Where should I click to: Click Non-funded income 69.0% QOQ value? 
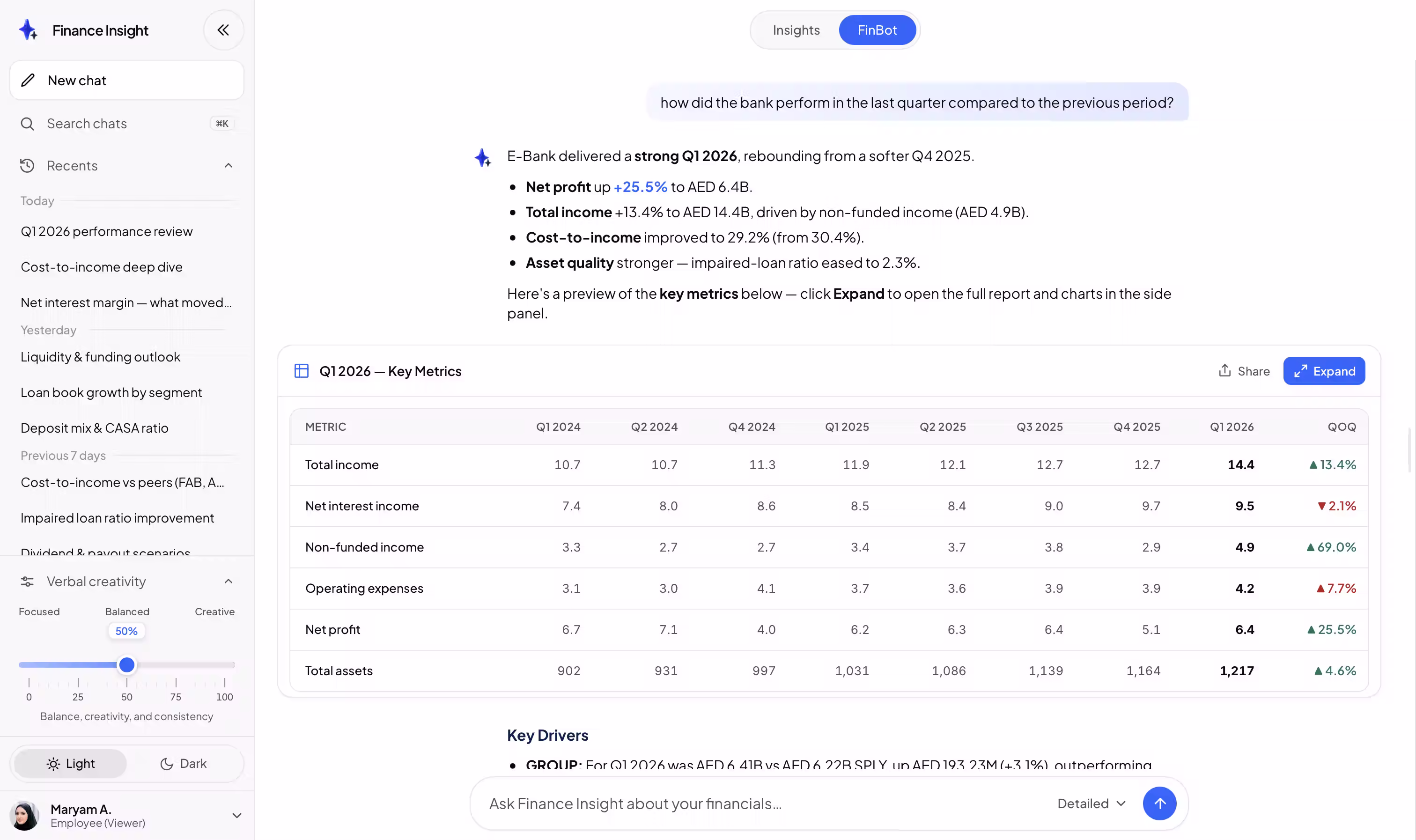(1331, 547)
